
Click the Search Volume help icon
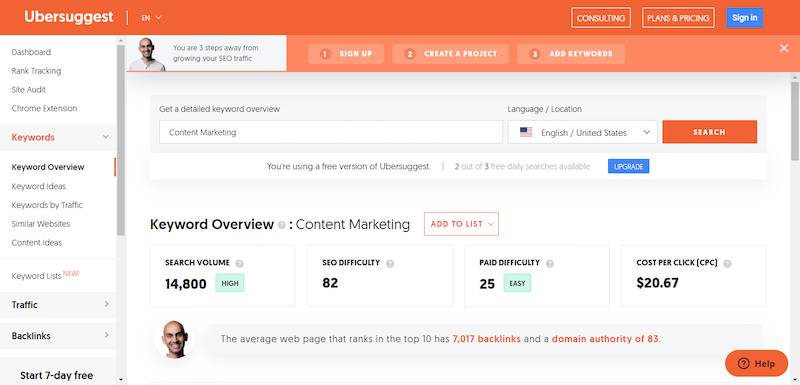click(239, 264)
